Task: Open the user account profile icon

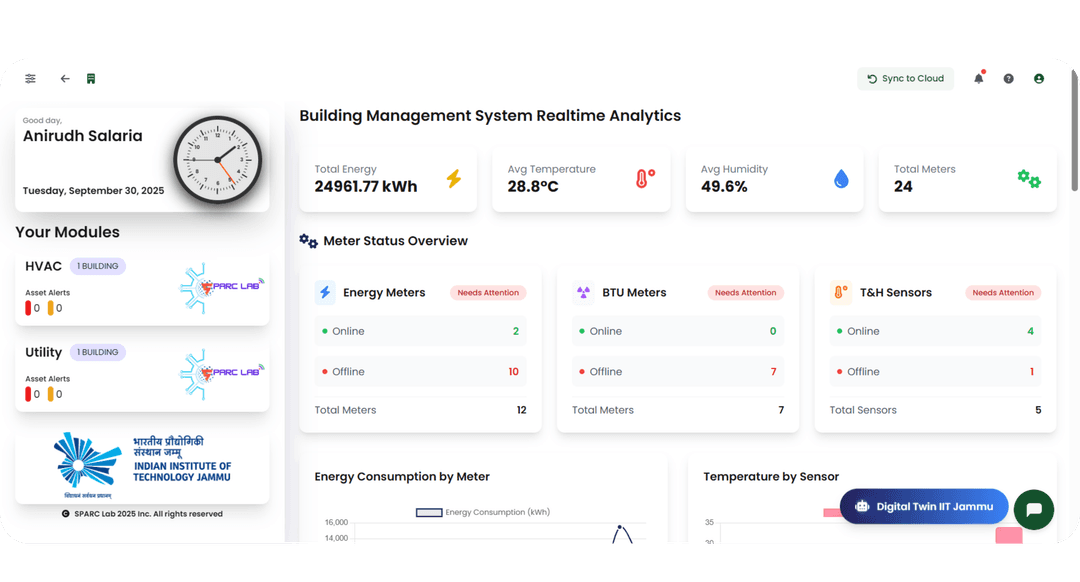Action: 1039,79
